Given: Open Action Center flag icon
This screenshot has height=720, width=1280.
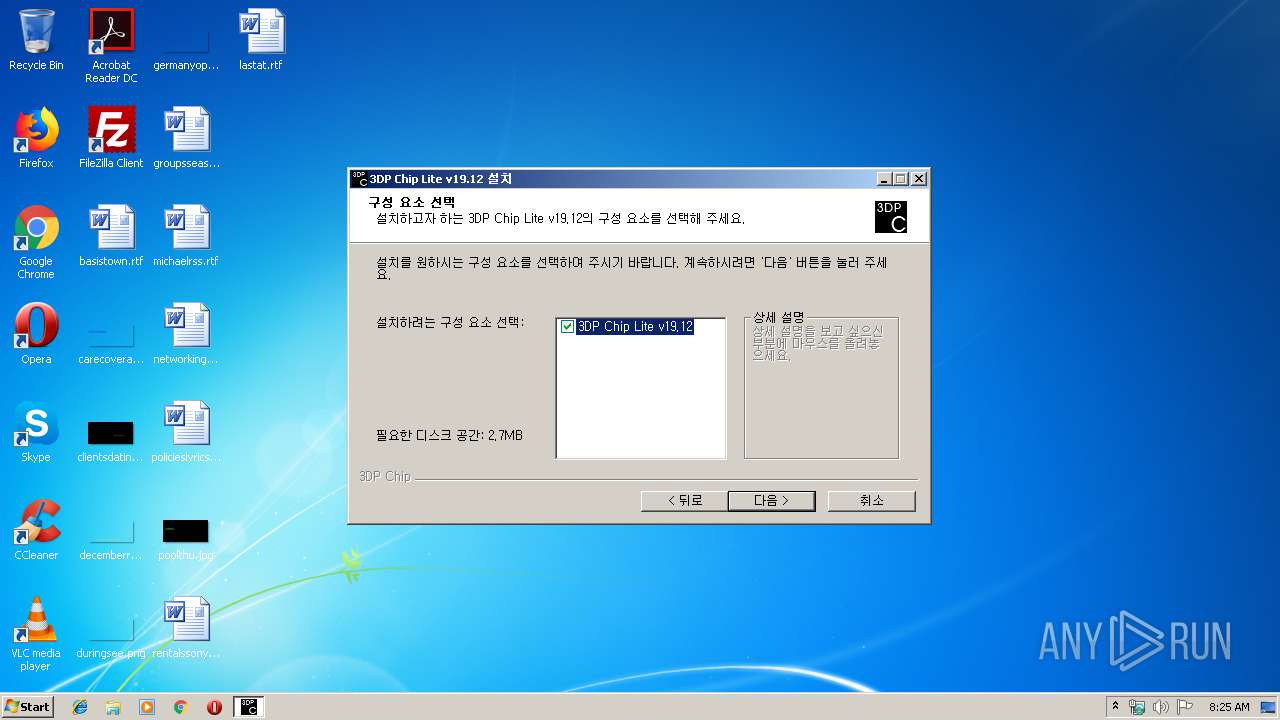Looking at the screenshot, I should (1185, 706).
